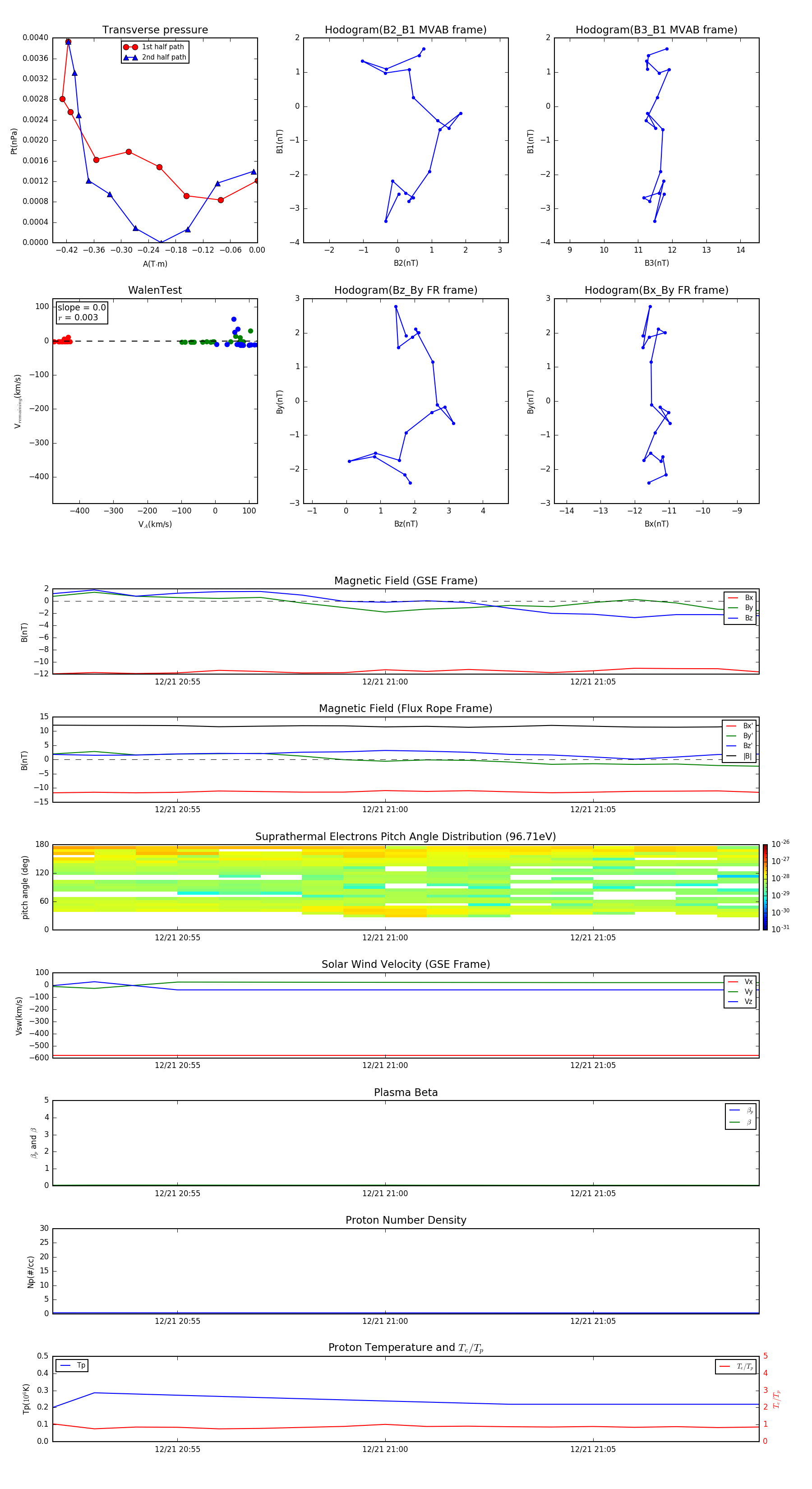Image resolution: width=812 pixels, height=1489 pixels.
Task: Click the "slope = 0.0" annotation
Action: coord(82,308)
